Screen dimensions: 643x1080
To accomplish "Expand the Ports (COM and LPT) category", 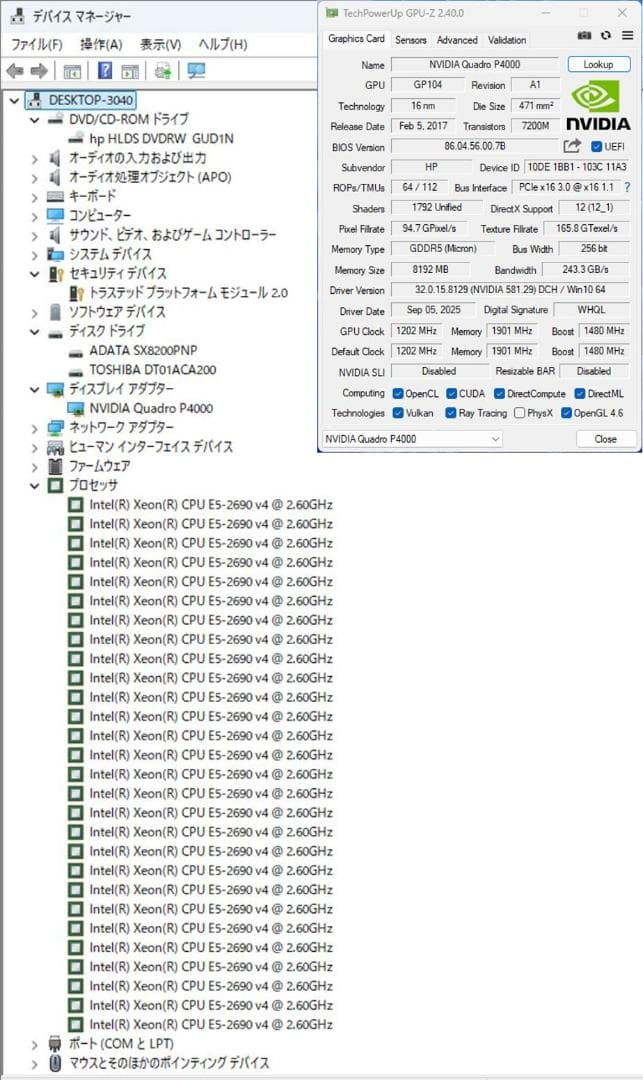I will [x=34, y=1045].
